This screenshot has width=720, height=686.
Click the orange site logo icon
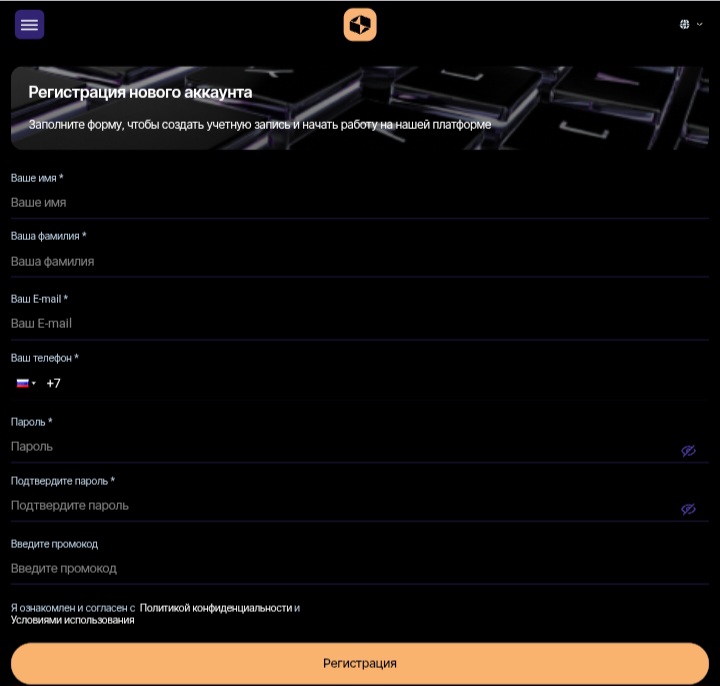tap(360, 25)
